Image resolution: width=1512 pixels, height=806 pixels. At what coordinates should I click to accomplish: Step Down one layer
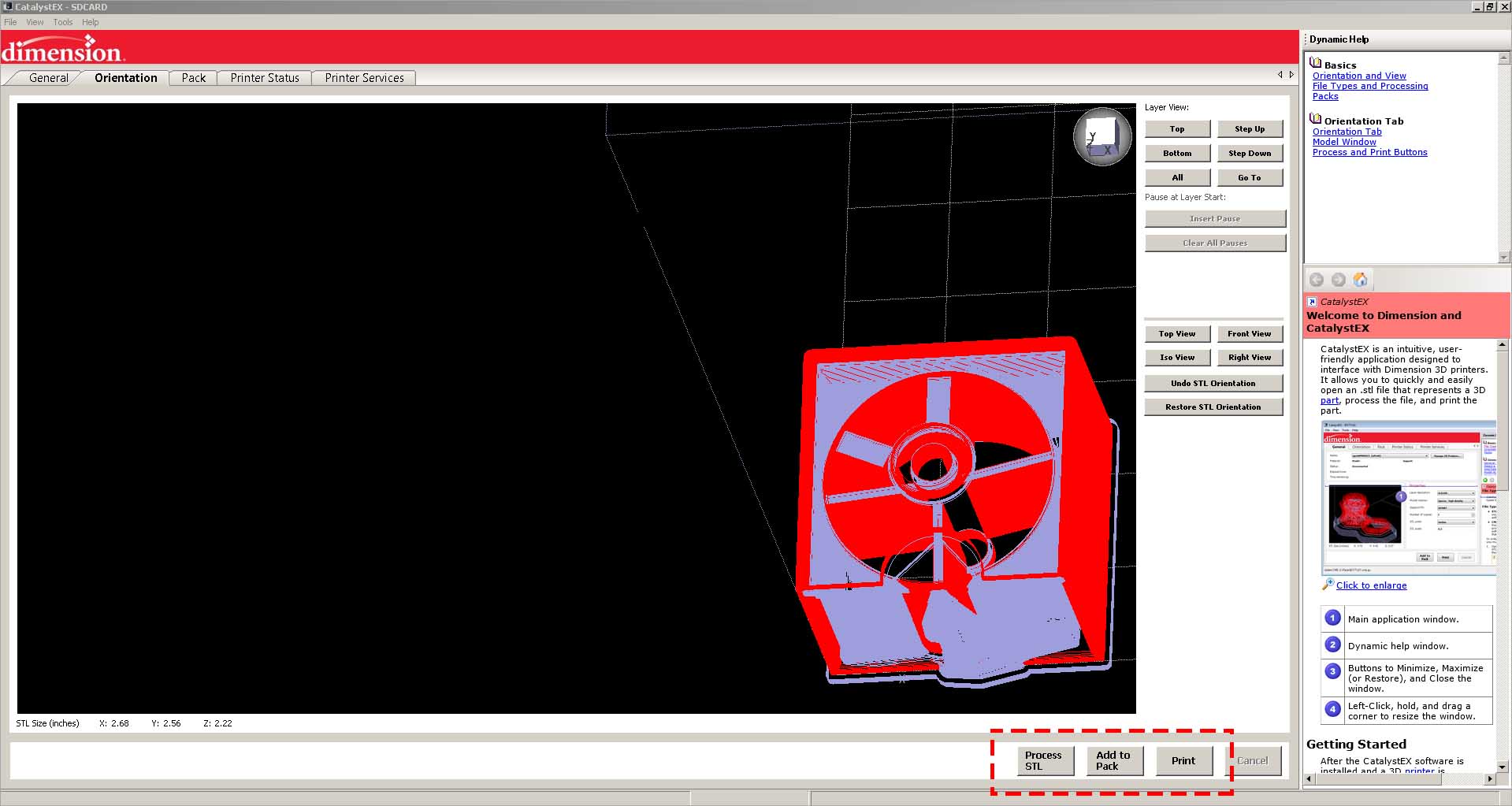coord(1250,154)
